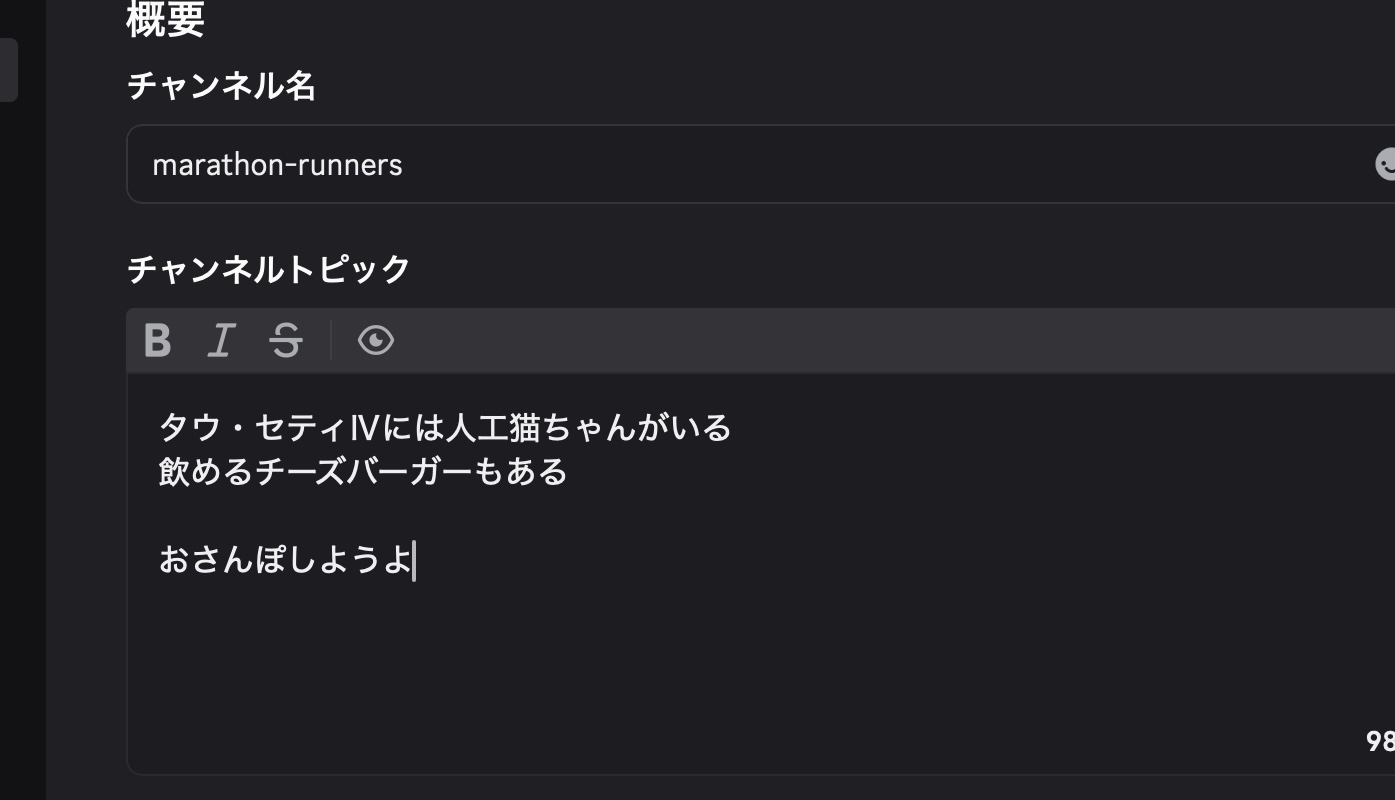Image resolution: width=1395 pixels, height=800 pixels.
Task: Click the divider between strikethrough and preview icons
Action: pos(331,341)
